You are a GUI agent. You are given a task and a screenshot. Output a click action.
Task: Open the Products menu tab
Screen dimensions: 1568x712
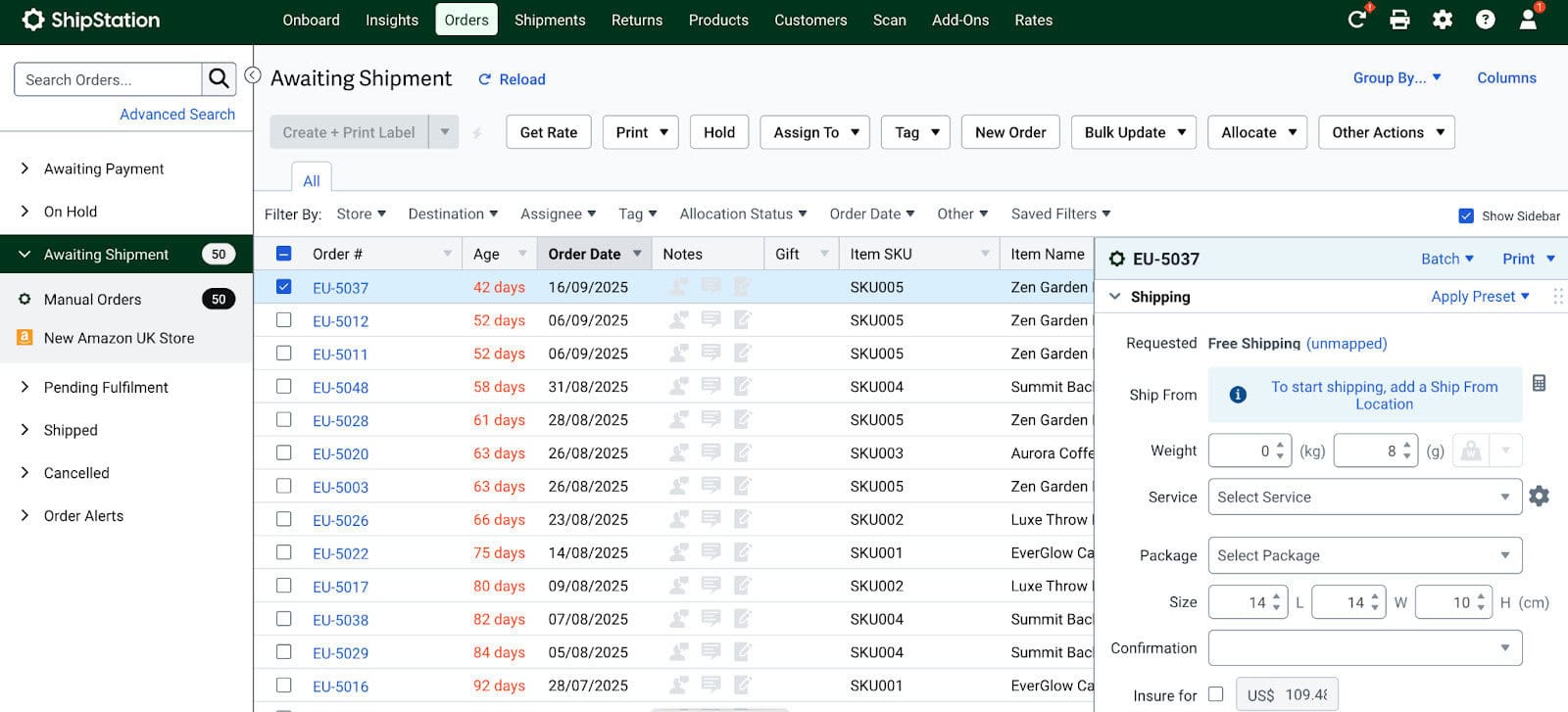pyautogui.click(x=718, y=20)
